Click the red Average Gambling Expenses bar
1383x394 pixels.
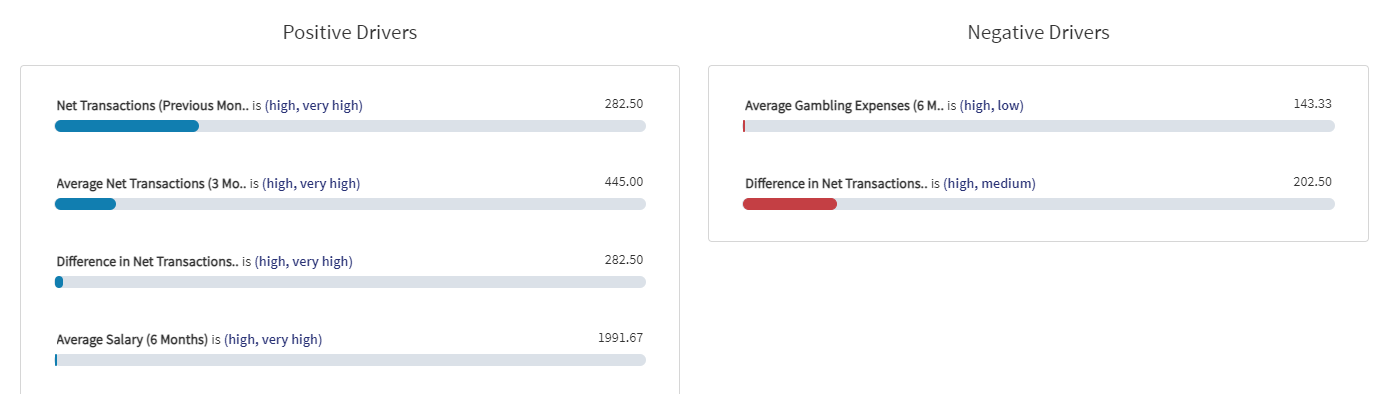tap(744, 126)
